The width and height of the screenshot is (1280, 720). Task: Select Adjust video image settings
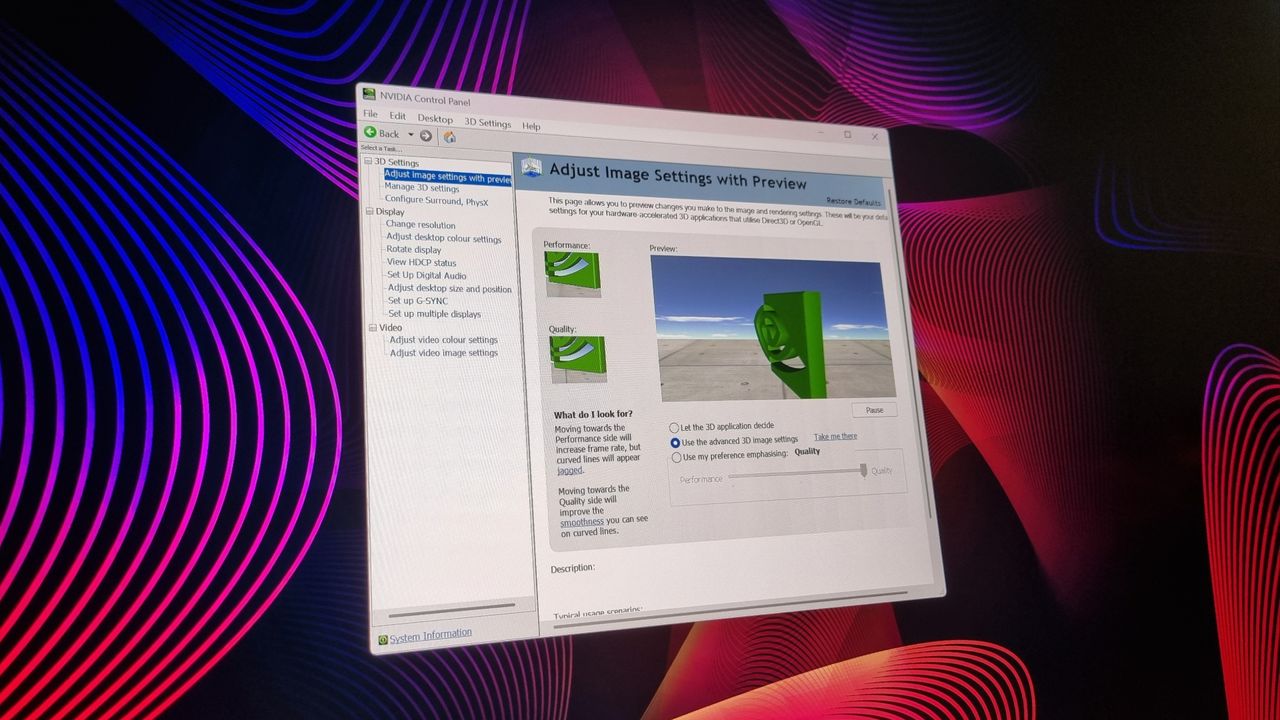point(444,353)
